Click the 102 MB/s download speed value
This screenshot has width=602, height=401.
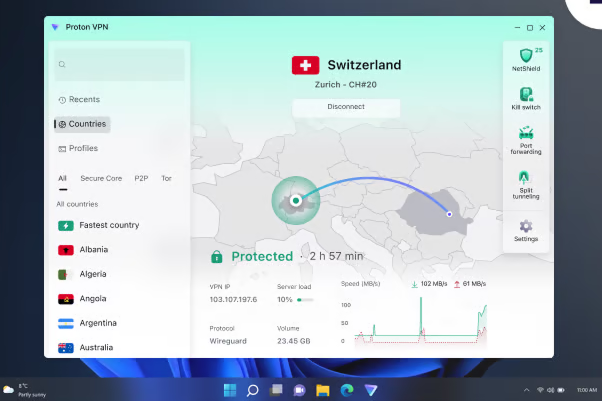[x=434, y=284]
